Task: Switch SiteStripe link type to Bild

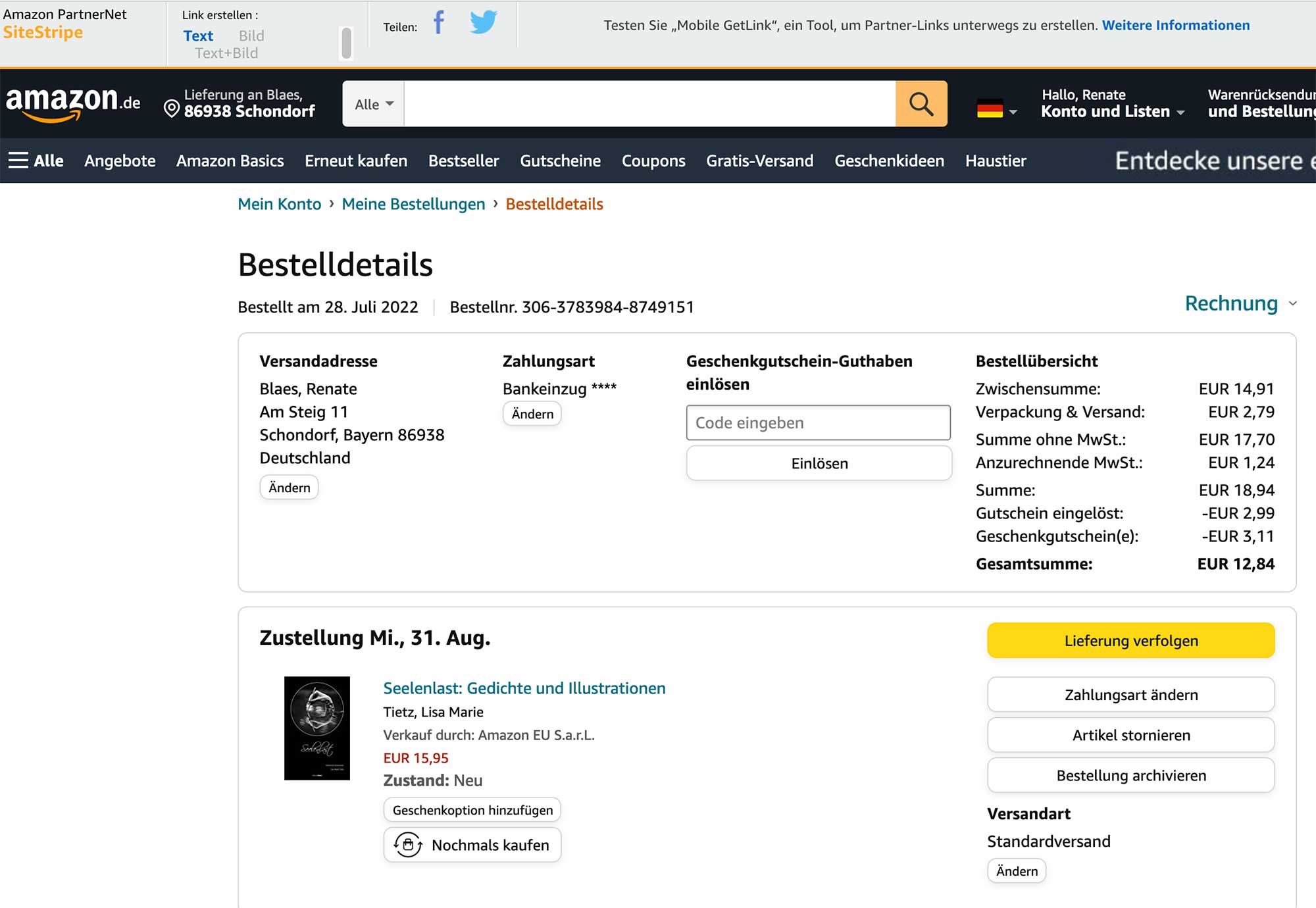Action: coord(251,36)
